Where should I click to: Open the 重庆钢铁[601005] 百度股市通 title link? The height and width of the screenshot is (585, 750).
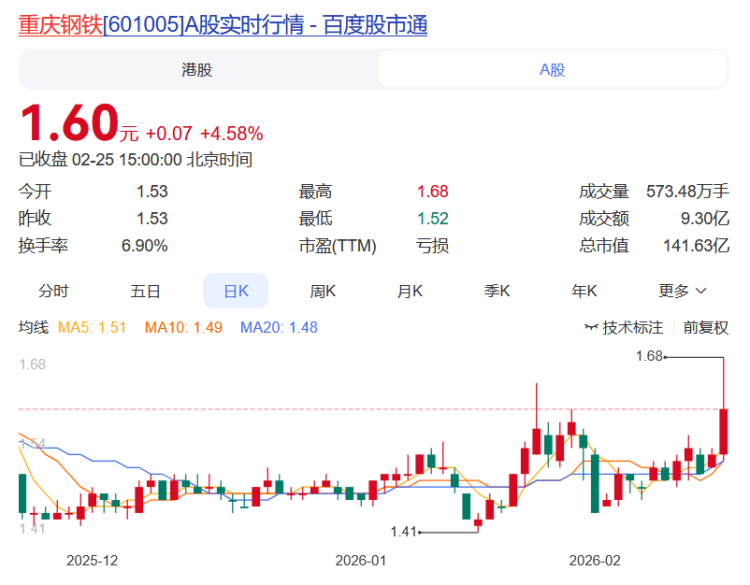coord(223,25)
